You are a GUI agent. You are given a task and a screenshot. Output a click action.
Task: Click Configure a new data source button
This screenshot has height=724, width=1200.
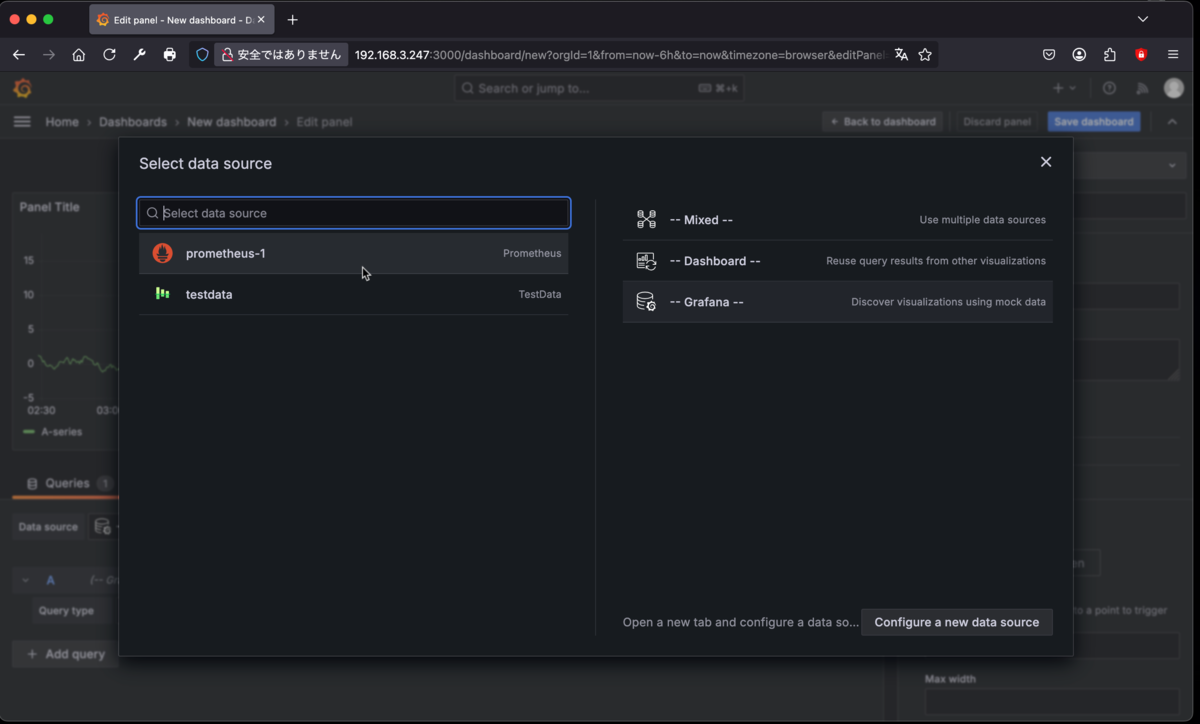pos(956,622)
